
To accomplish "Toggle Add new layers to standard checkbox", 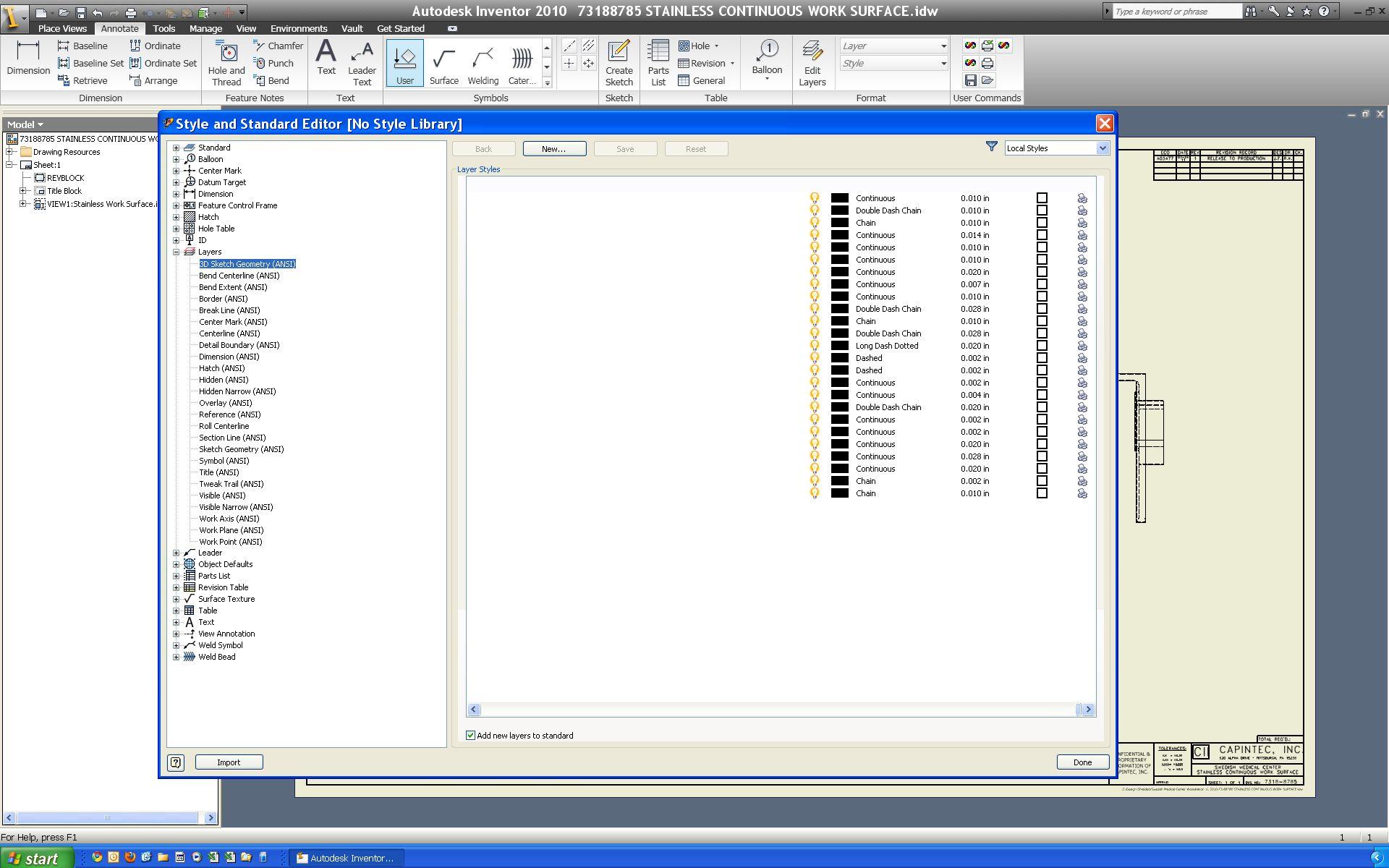I will click(471, 736).
